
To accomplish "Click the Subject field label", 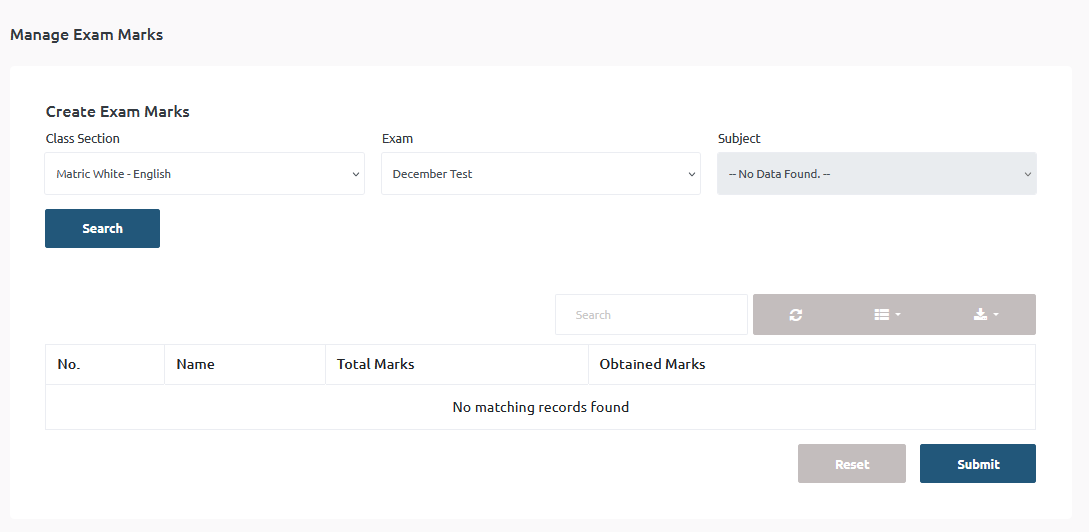I will point(739,139).
